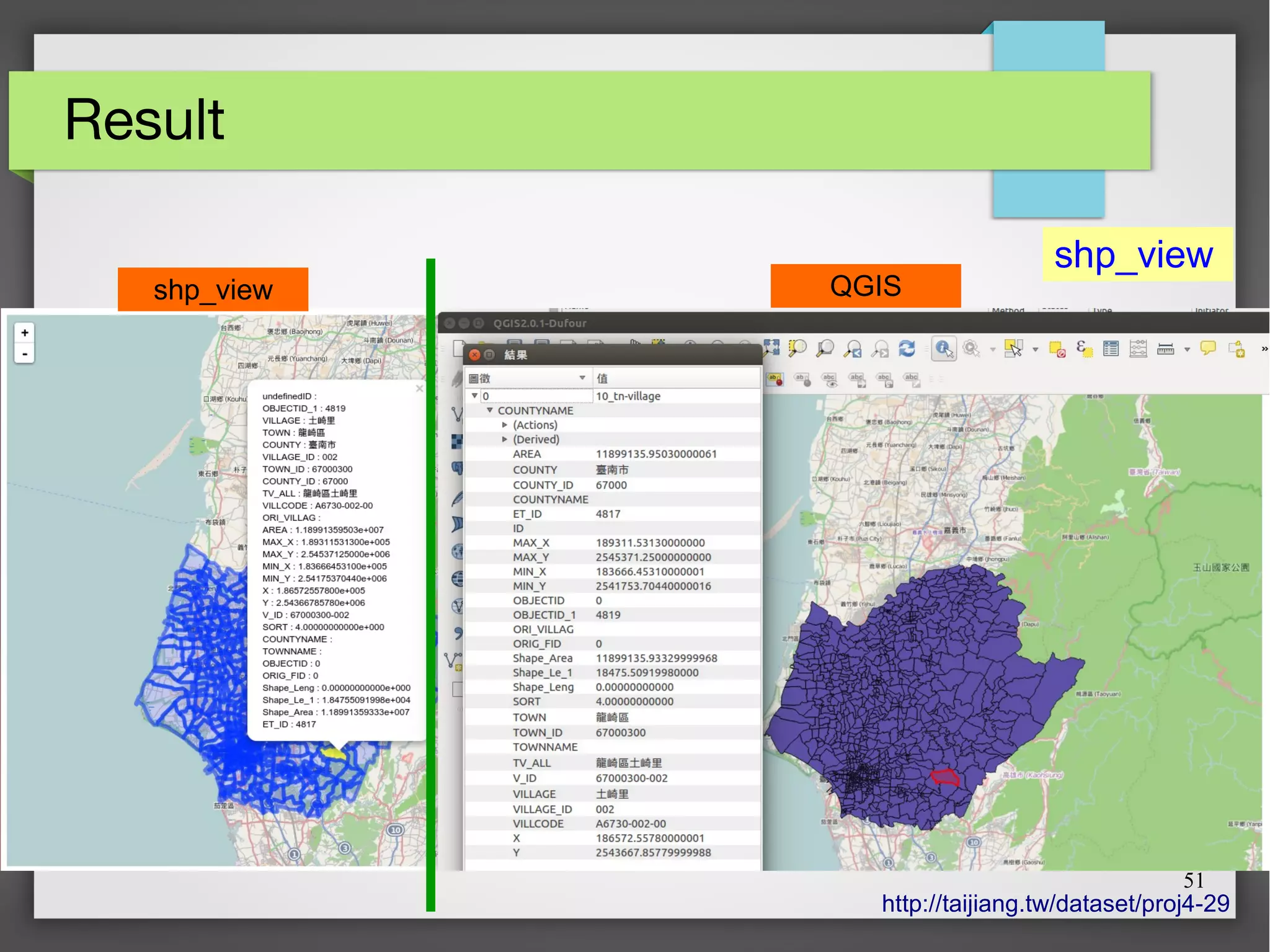Open the Field Calculator abacus icon
Screen dimensions: 1270x952
1139,349
